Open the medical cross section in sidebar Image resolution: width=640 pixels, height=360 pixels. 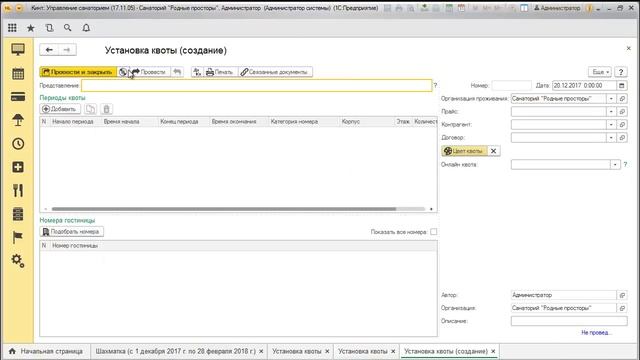pyautogui.click(x=18, y=167)
